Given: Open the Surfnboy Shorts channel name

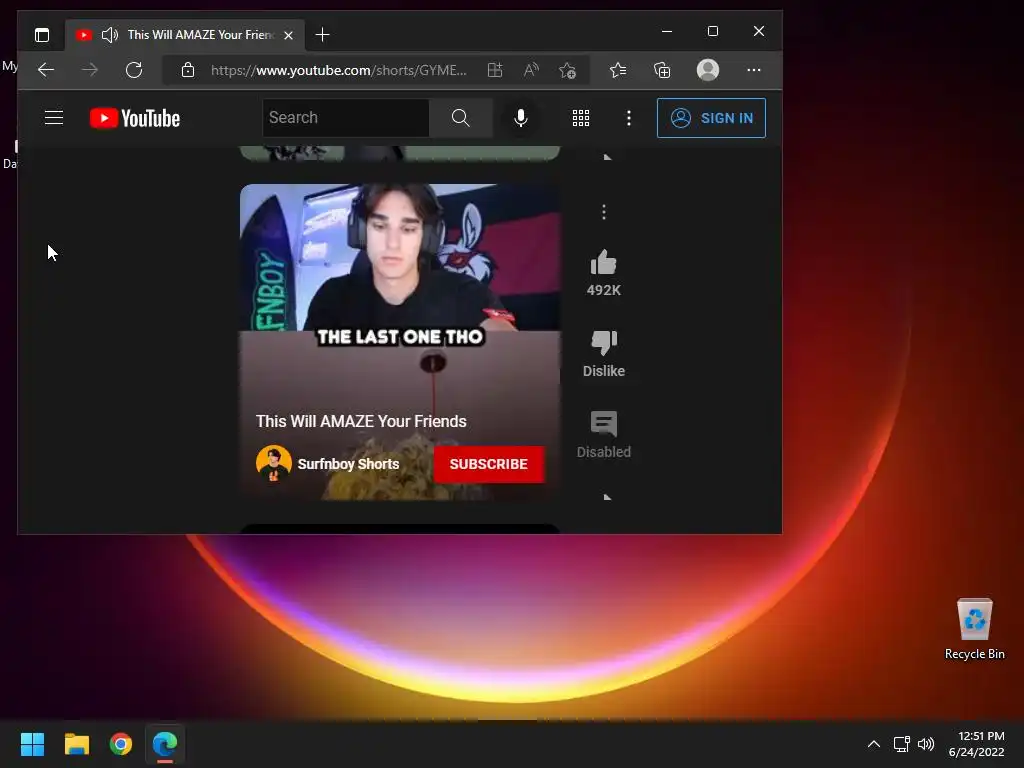Looking at the screenshot, I should click(348, 464).
